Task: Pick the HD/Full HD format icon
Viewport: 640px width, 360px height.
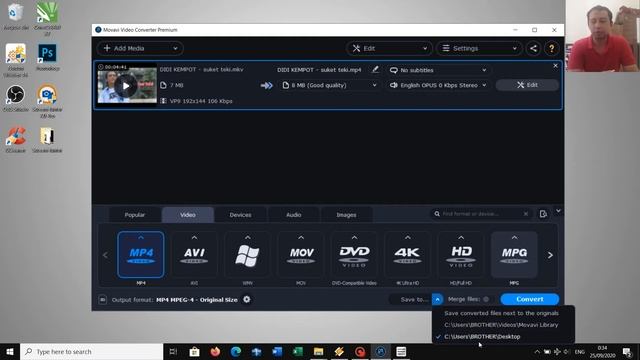Action: [461, 255]
